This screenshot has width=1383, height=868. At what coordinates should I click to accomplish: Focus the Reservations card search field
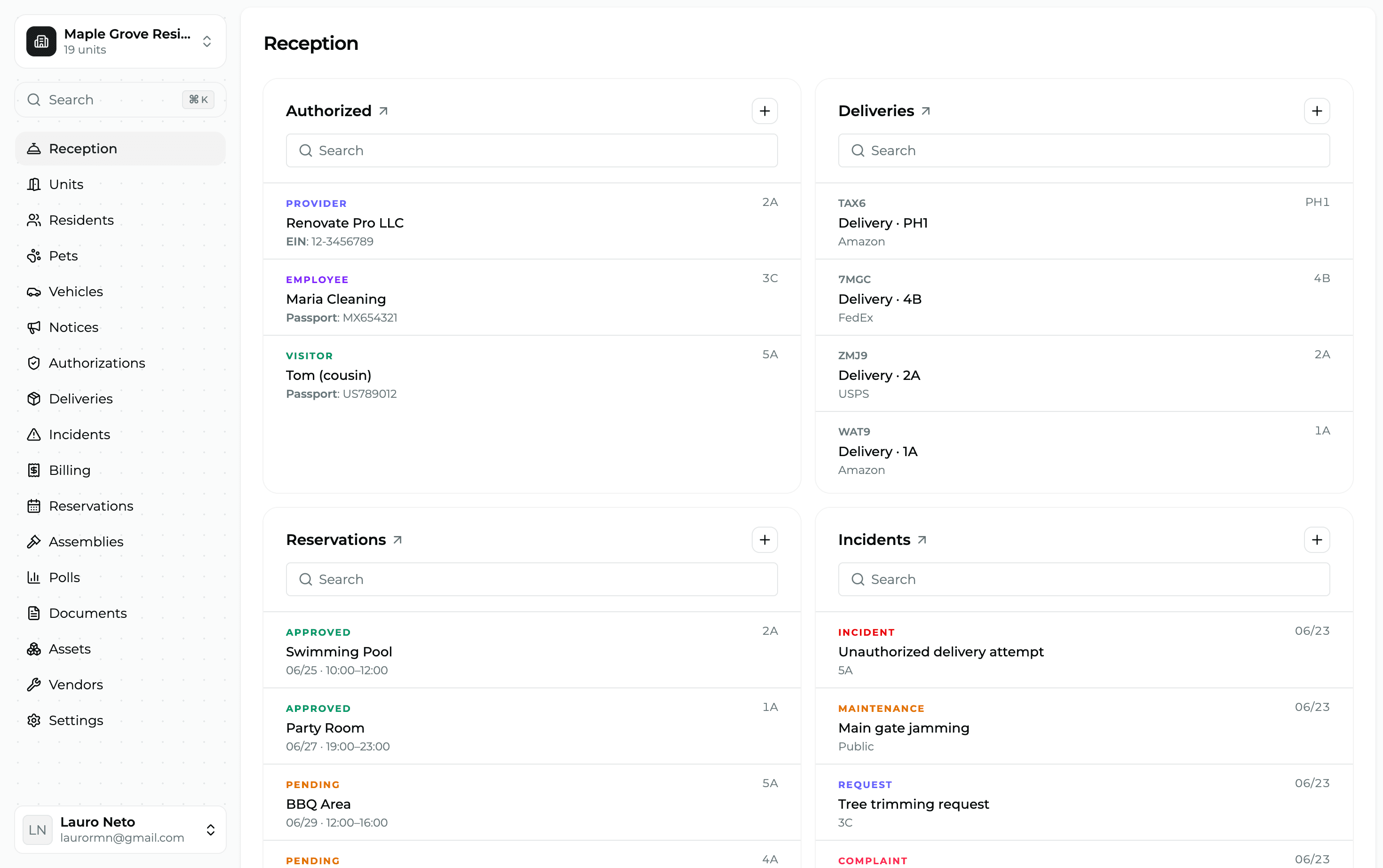pos(532,579)
